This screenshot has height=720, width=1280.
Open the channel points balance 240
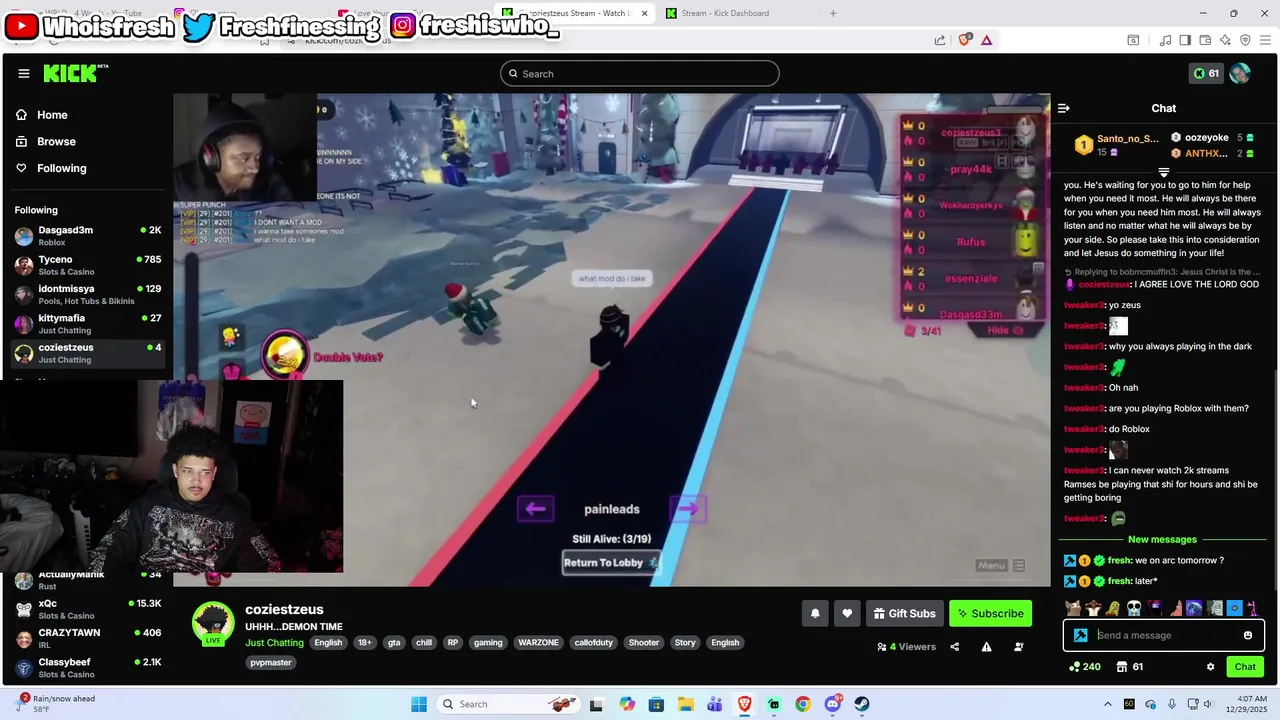click(1085, 667)
